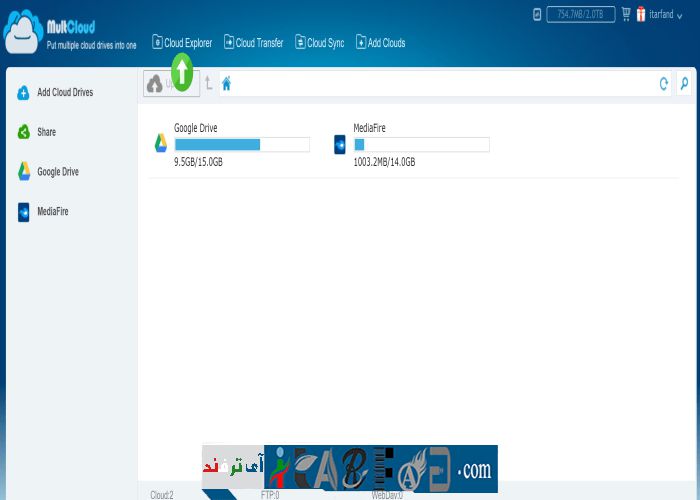Click the MediaFire storage usage bar
700x500 pixels.
tap(421, 145)
